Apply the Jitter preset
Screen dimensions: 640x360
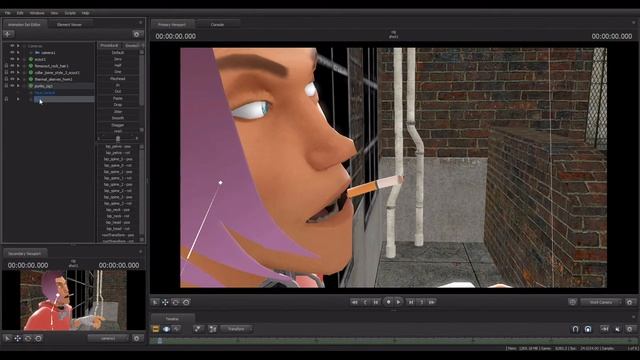click(x=118, y=111)
